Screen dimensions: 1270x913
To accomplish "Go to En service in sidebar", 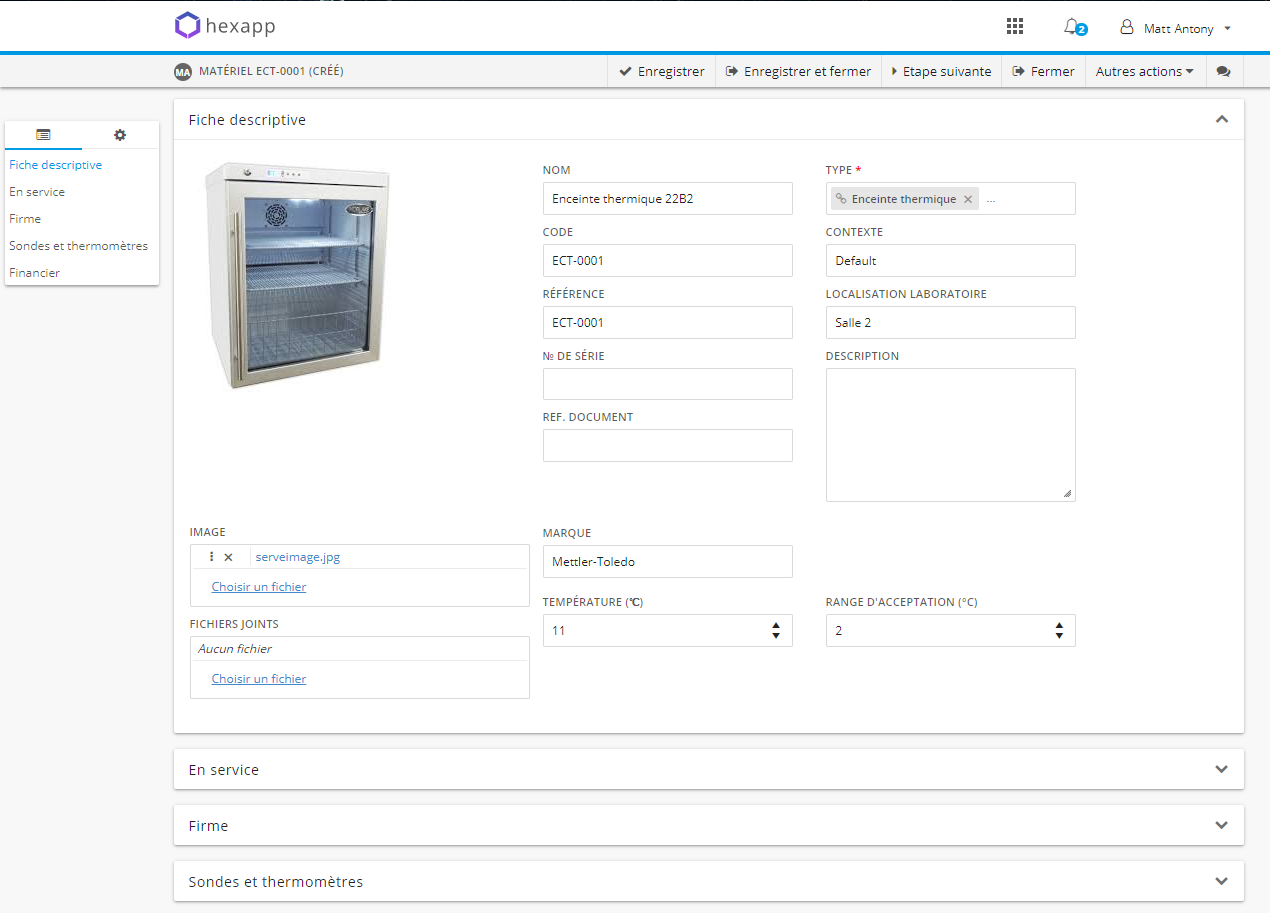I will pos(37,192).
